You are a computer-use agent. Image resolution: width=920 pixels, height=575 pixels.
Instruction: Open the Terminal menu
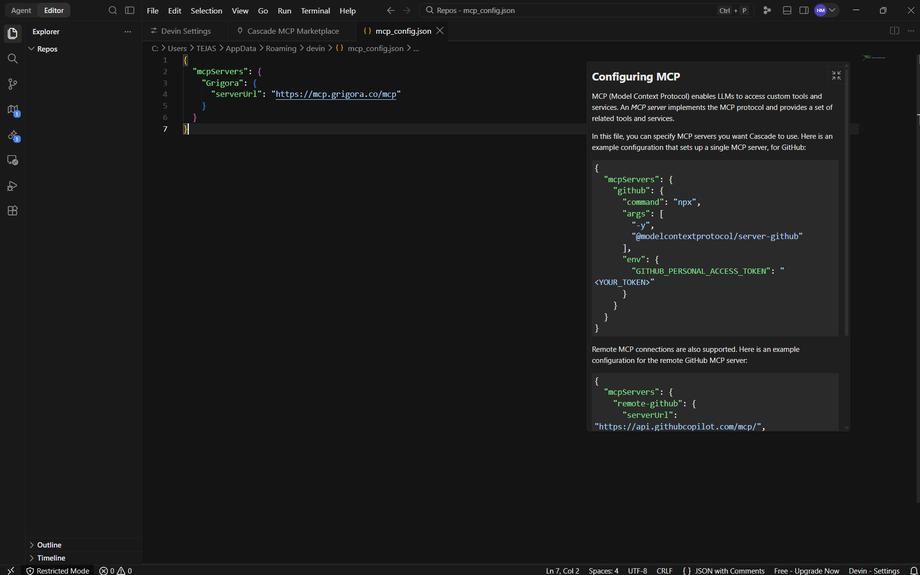316,11
